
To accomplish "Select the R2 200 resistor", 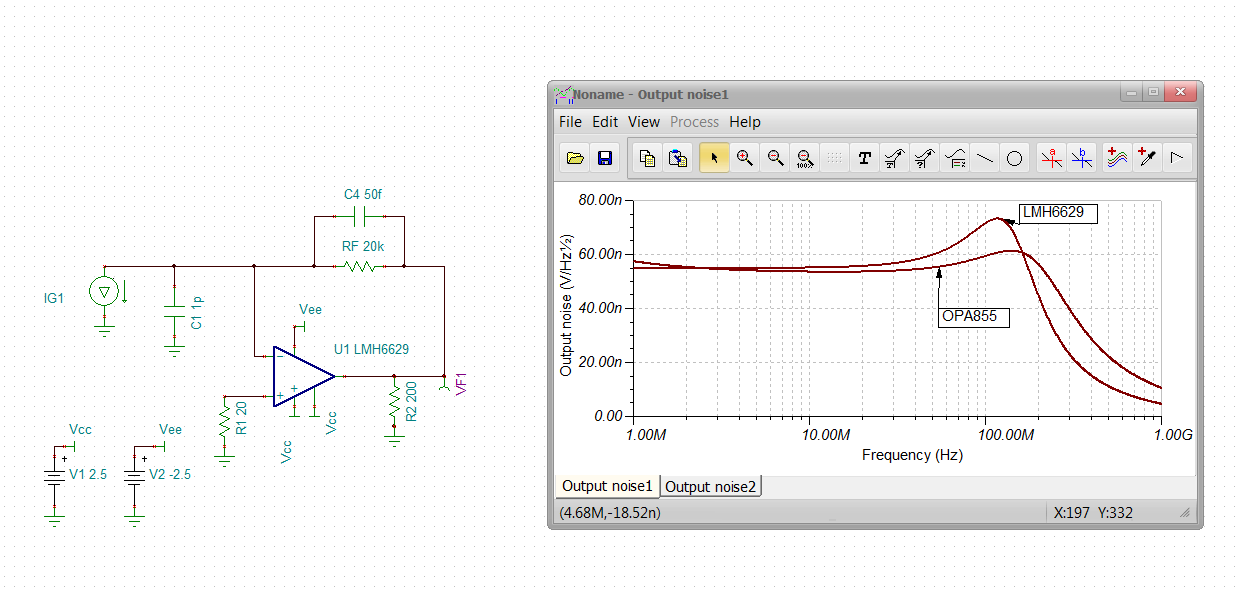I will point(395,404).
